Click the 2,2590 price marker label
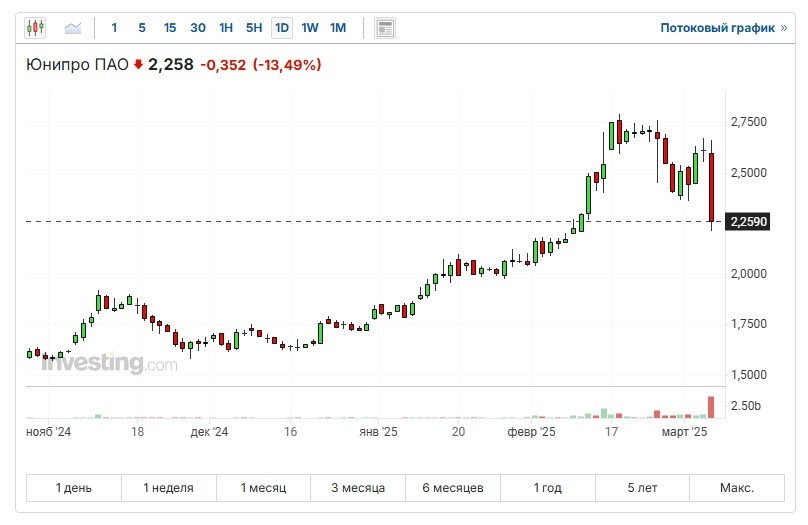The image size is (808, 525). (x=748, y=222)
